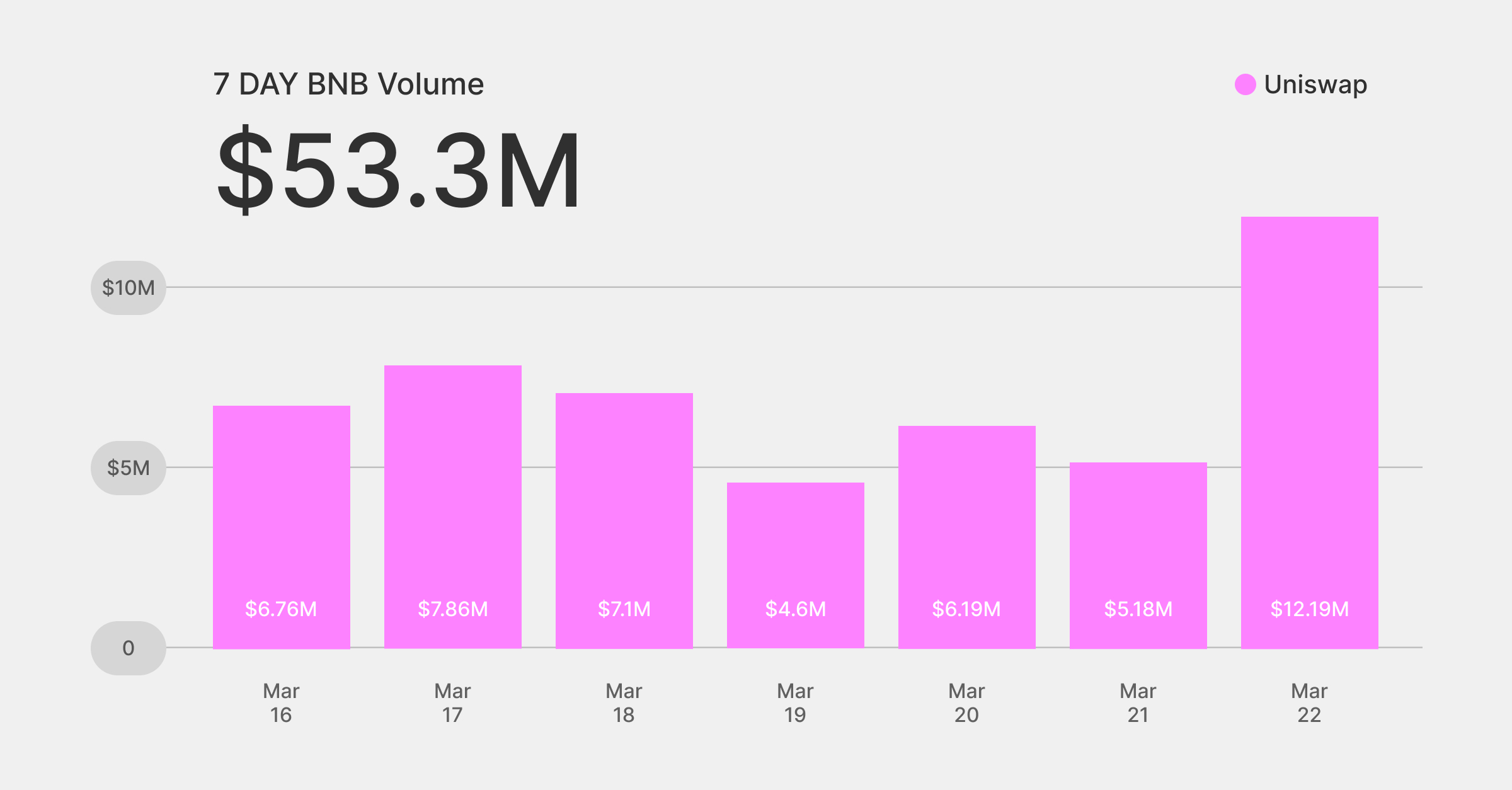Viewport: 1512px width, 790px height.
Task: Click the Uniswap legend label
Action: click(x=1315, y=84)
